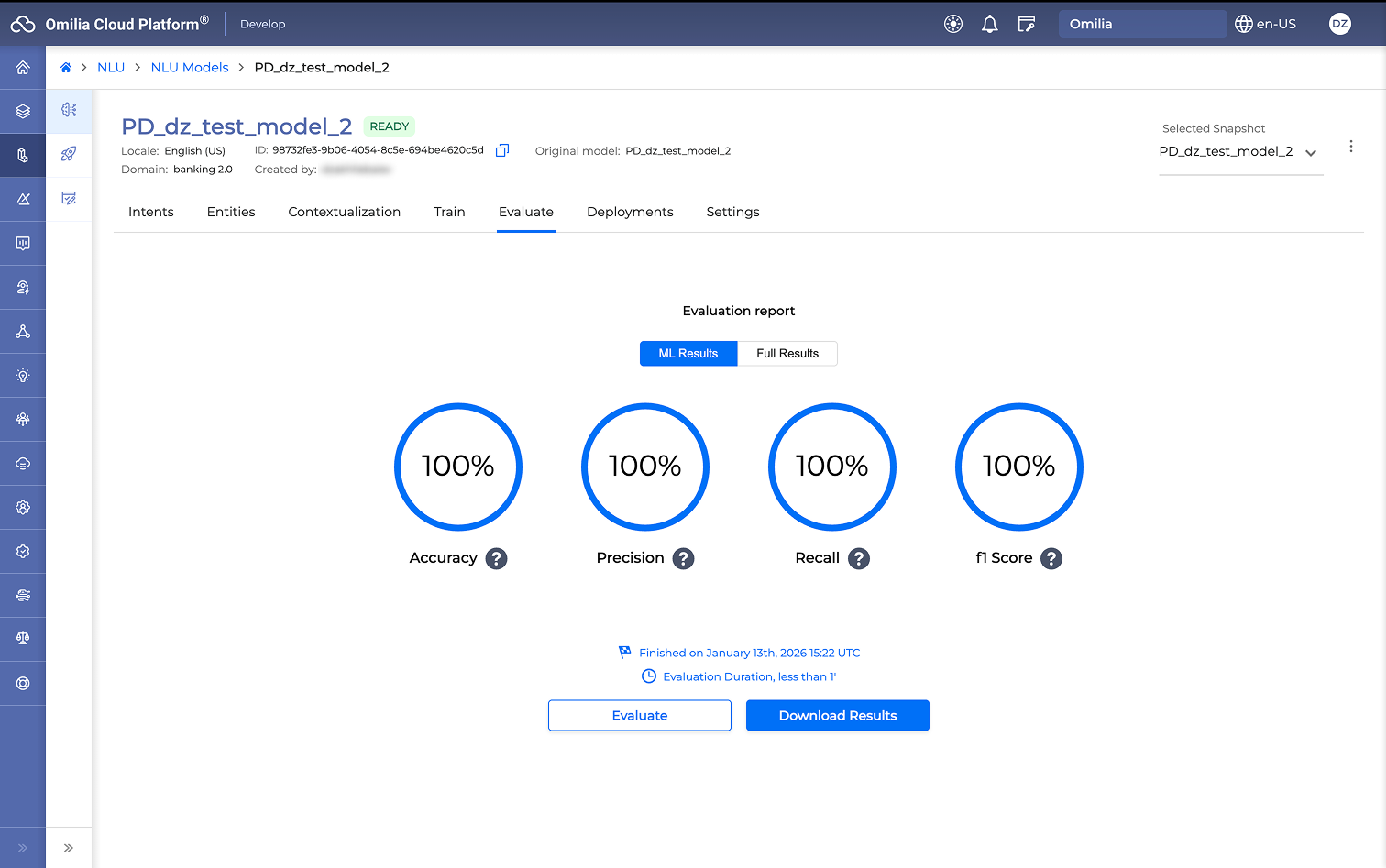Open the en-US language selector

(1266, 24)
